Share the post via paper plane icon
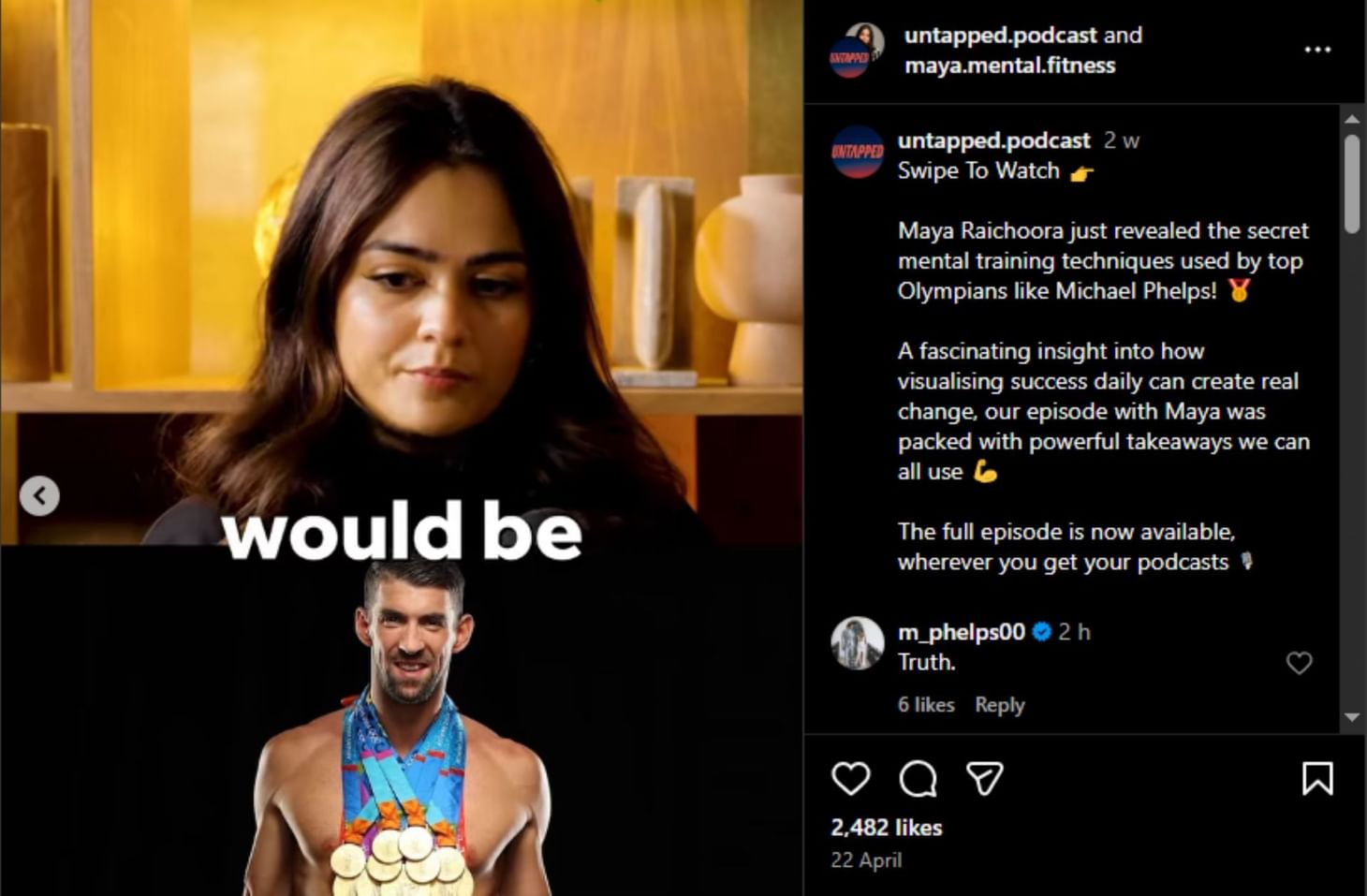Image resolution: width=1367 pixels, height=896 pixels. coord(985,778)
